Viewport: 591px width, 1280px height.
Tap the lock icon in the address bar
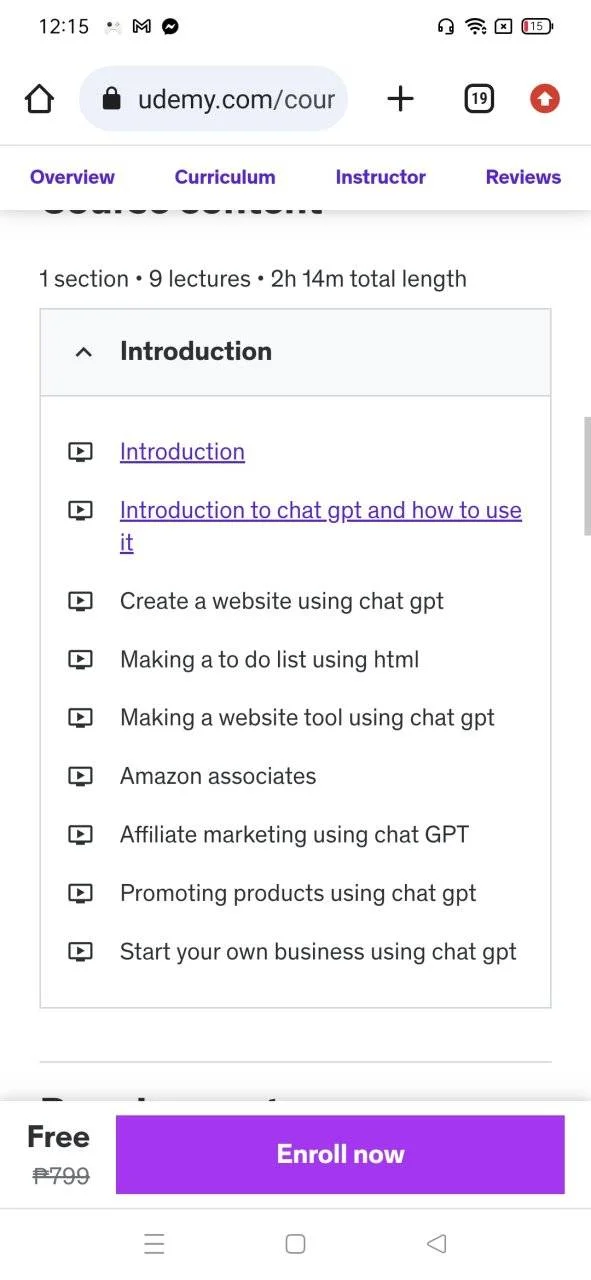click(112, 99)
